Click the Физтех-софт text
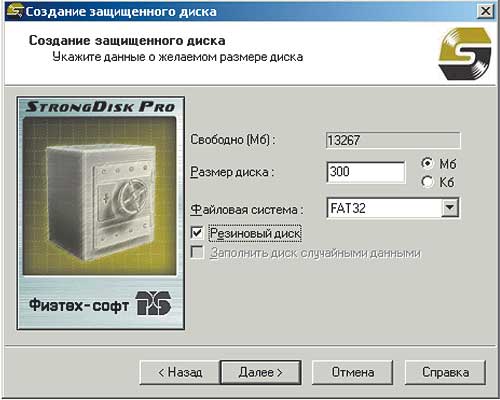 tap(79, 305)
